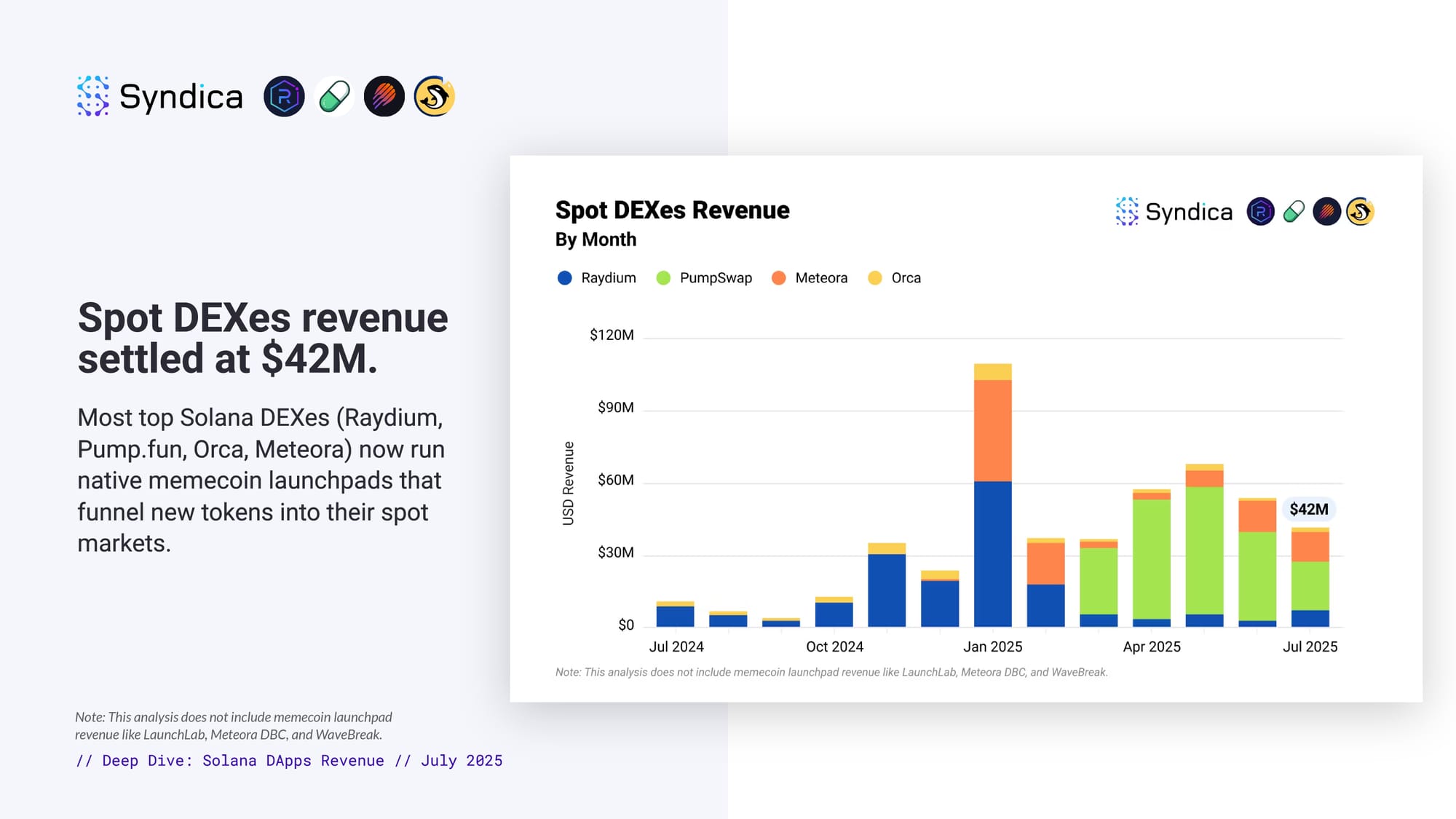Image resolution: width=1456 pixels, height=819 pixels.
Task: Click the Apr 2025 x-axis label
Action: 1152,646
